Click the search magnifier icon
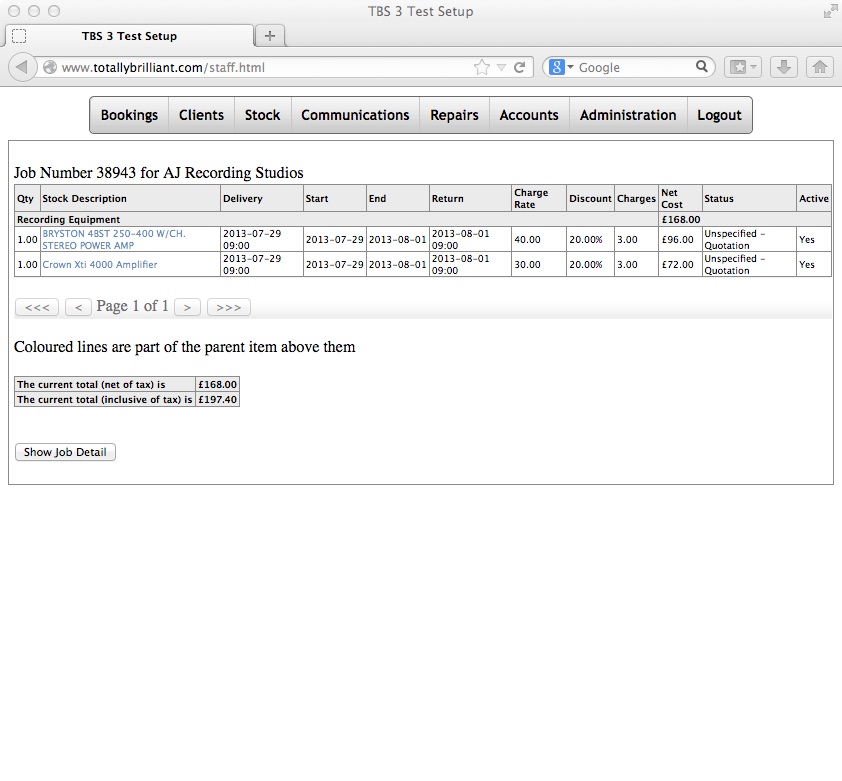The width and height of the screenshot is (842, 781). (x=701, y=67)
